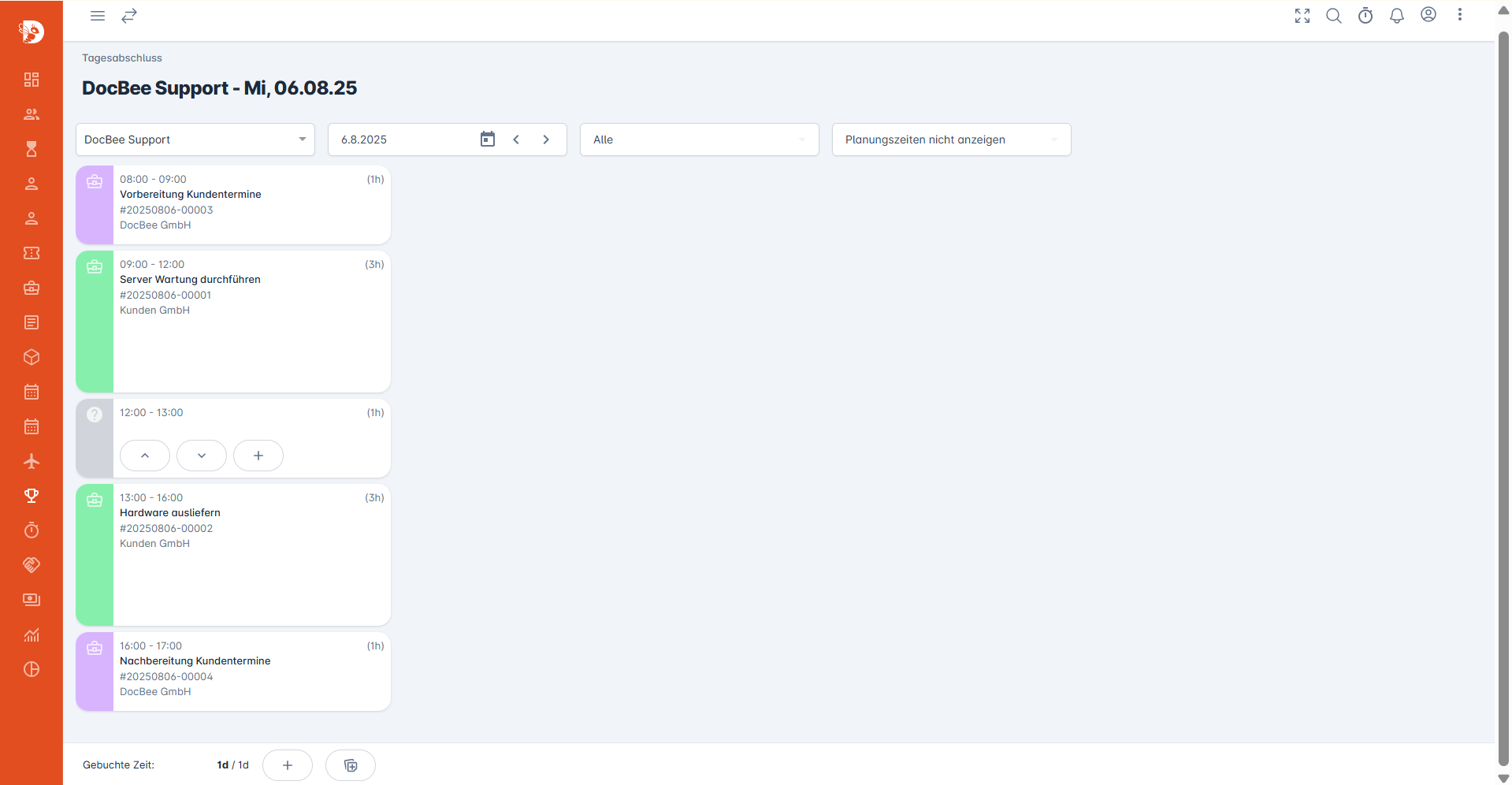Click the question mark icon on 12:00 entry

[x=95, y=415]
